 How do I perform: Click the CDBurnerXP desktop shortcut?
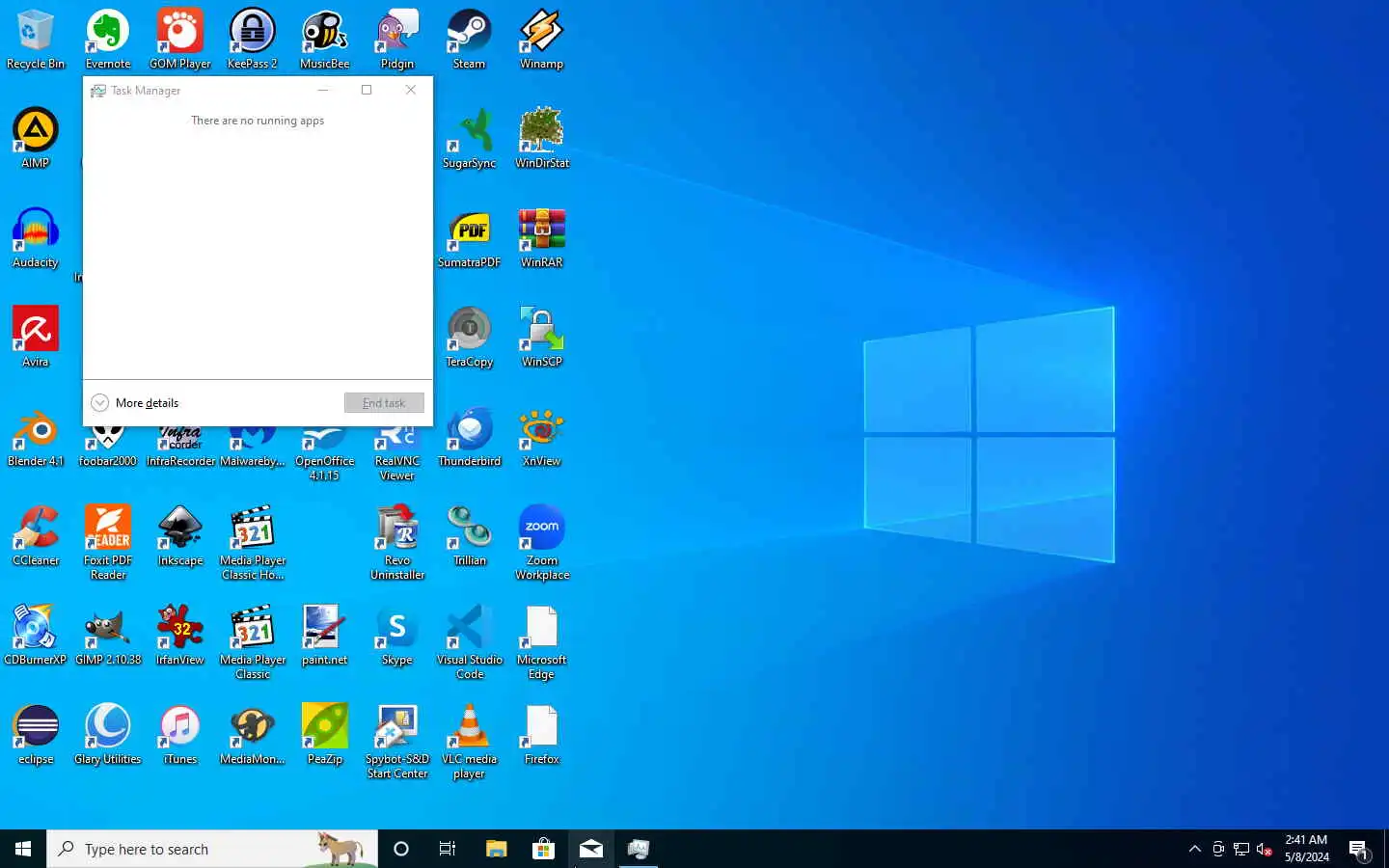(x=36, y=635)
